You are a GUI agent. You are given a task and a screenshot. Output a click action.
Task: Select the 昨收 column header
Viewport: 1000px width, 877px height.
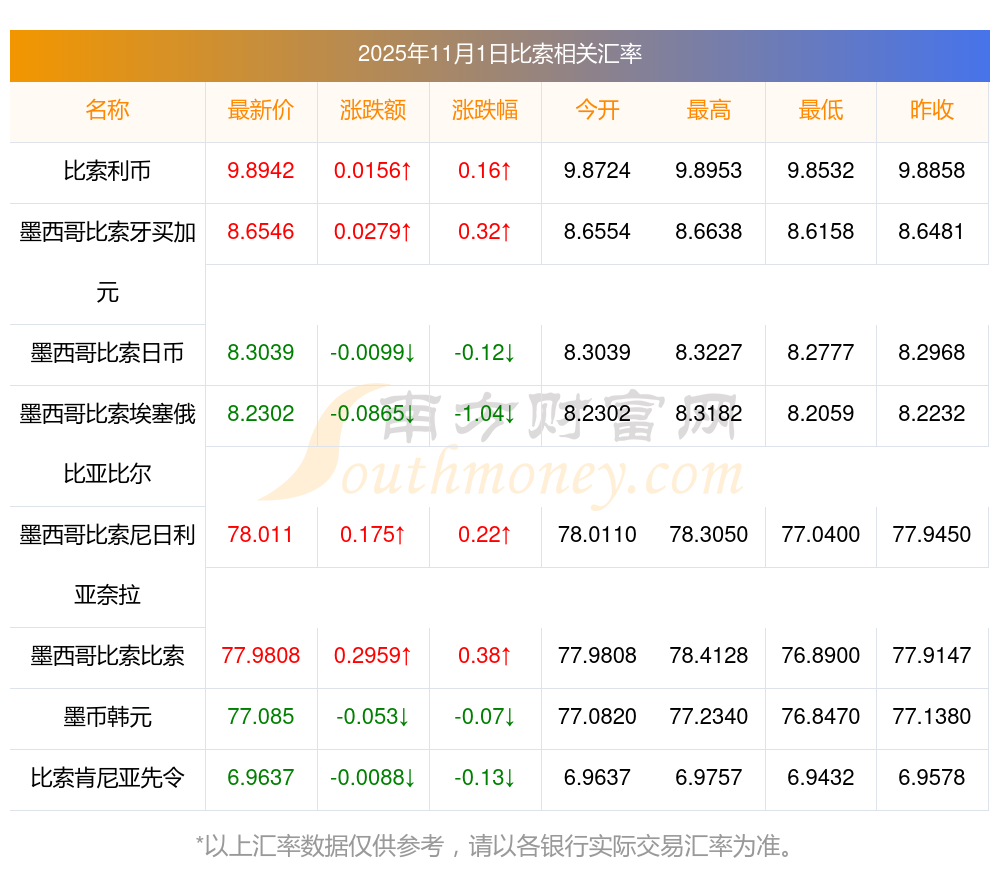pyautogui.click(x=932, y=110)
